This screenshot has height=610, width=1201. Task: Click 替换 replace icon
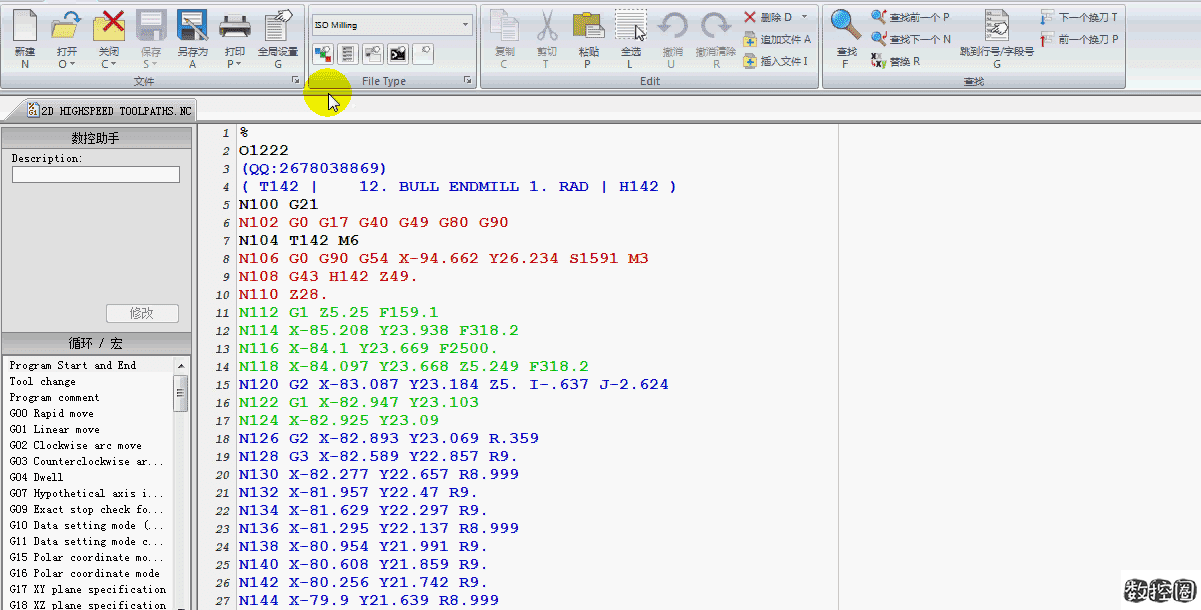(x=895, y=61)
